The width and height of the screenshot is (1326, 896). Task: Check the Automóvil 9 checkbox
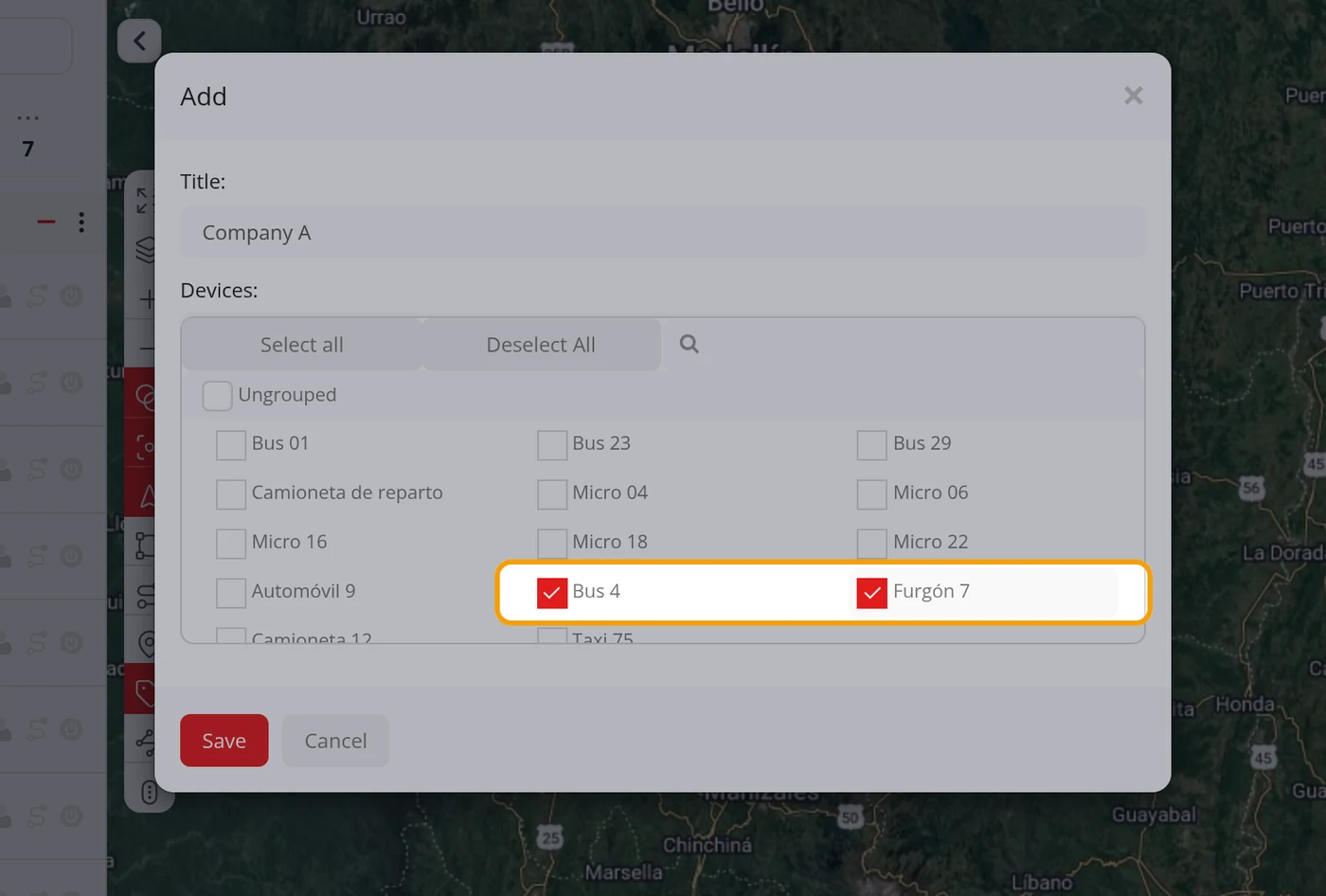231,592
